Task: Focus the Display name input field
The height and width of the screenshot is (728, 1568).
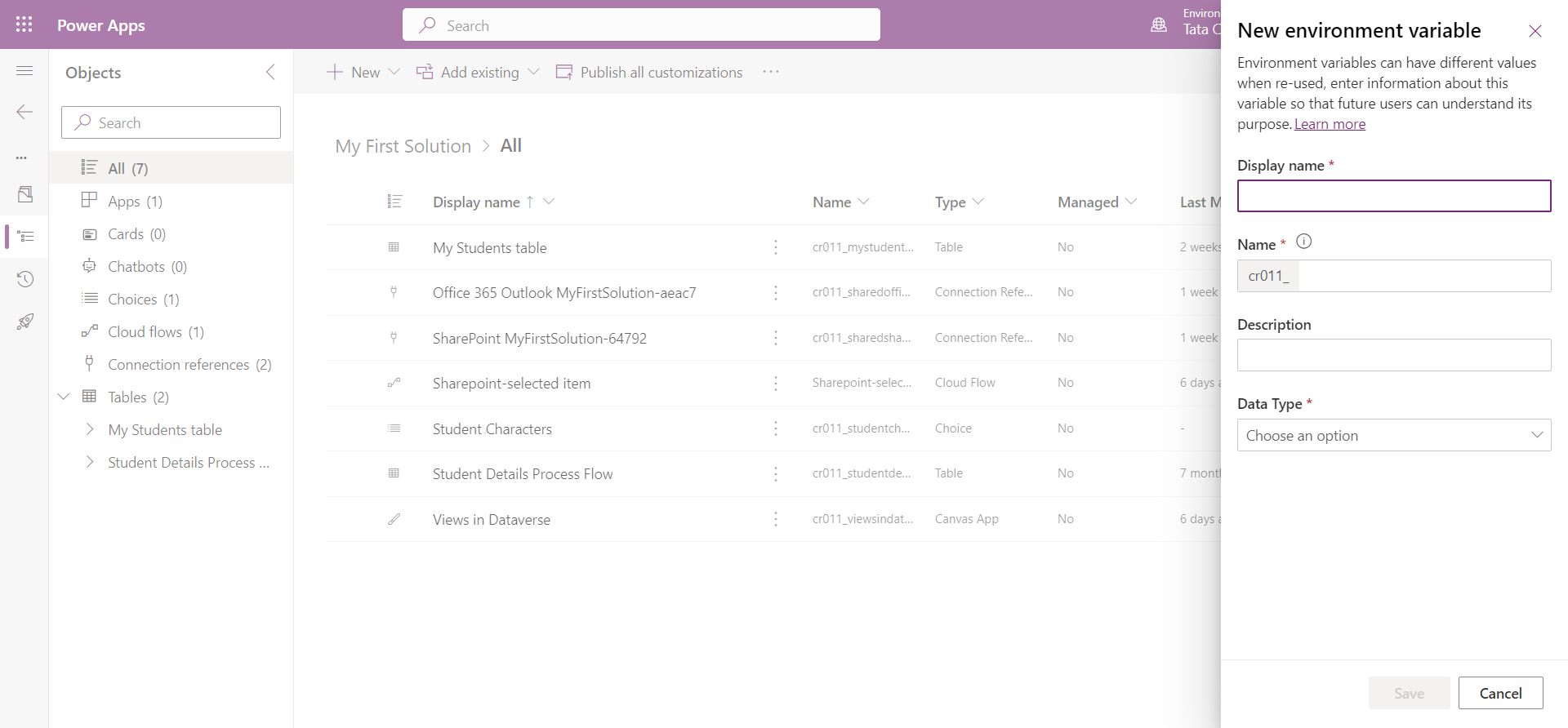Action: point(1393,196)
